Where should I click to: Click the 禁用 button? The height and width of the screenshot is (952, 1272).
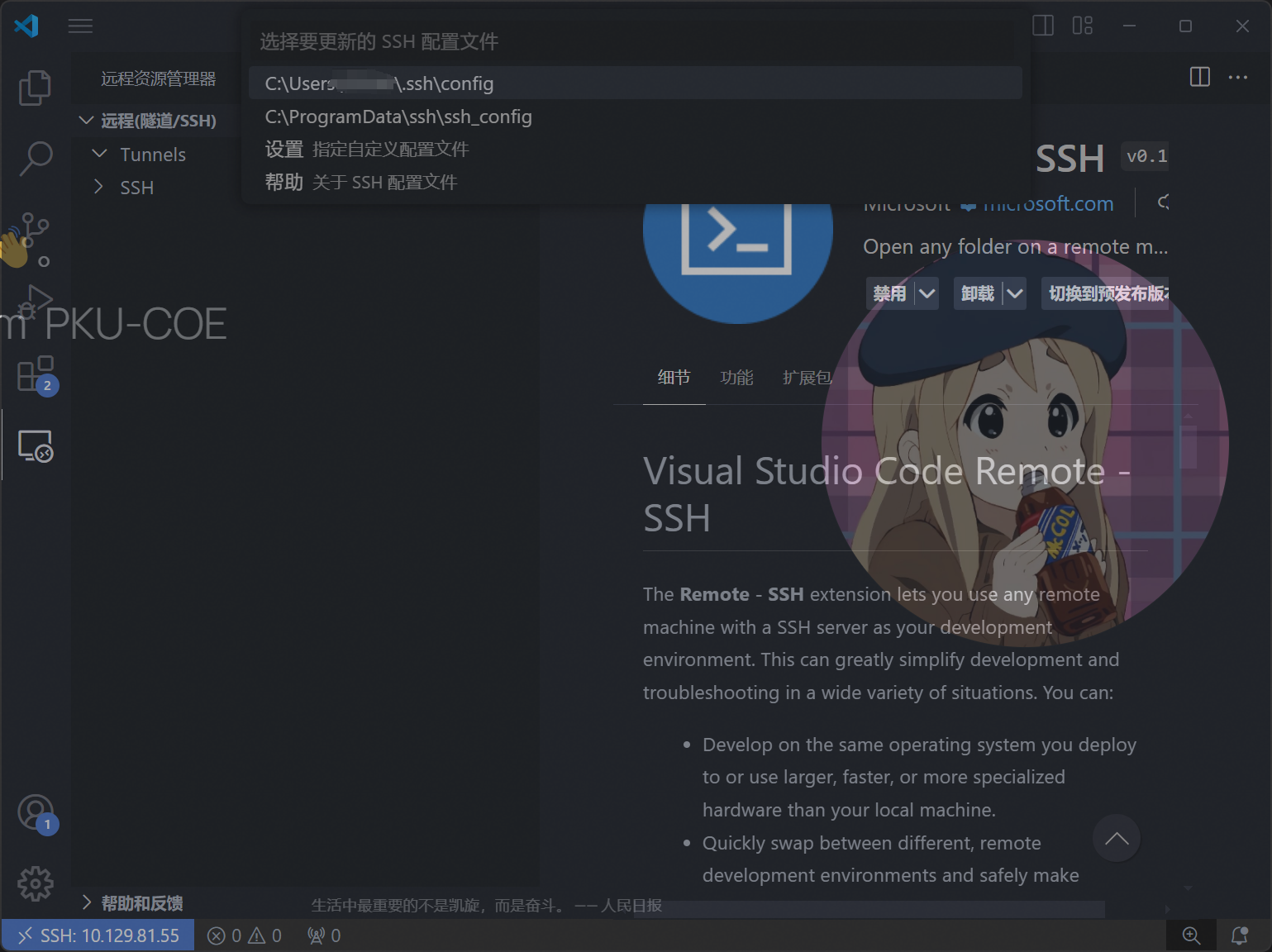890,293
